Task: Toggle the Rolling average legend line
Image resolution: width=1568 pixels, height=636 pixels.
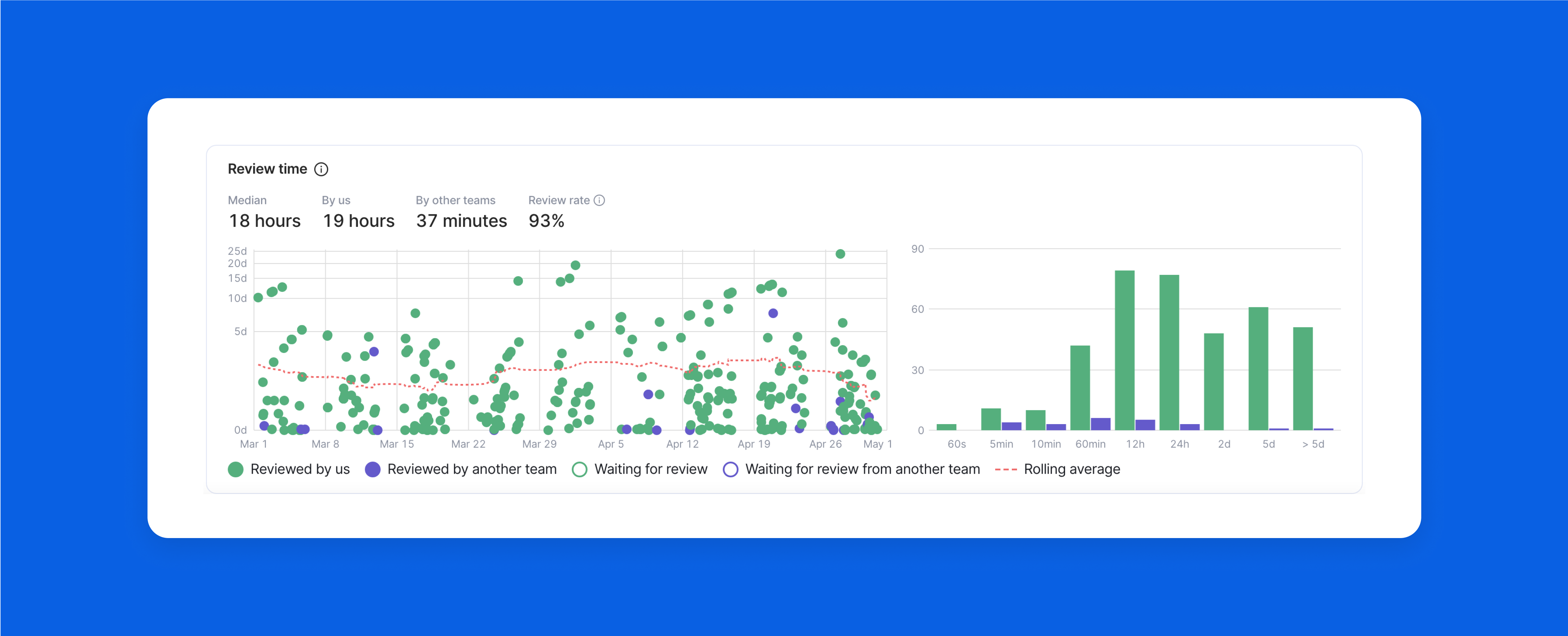Action: (1005, 469)
